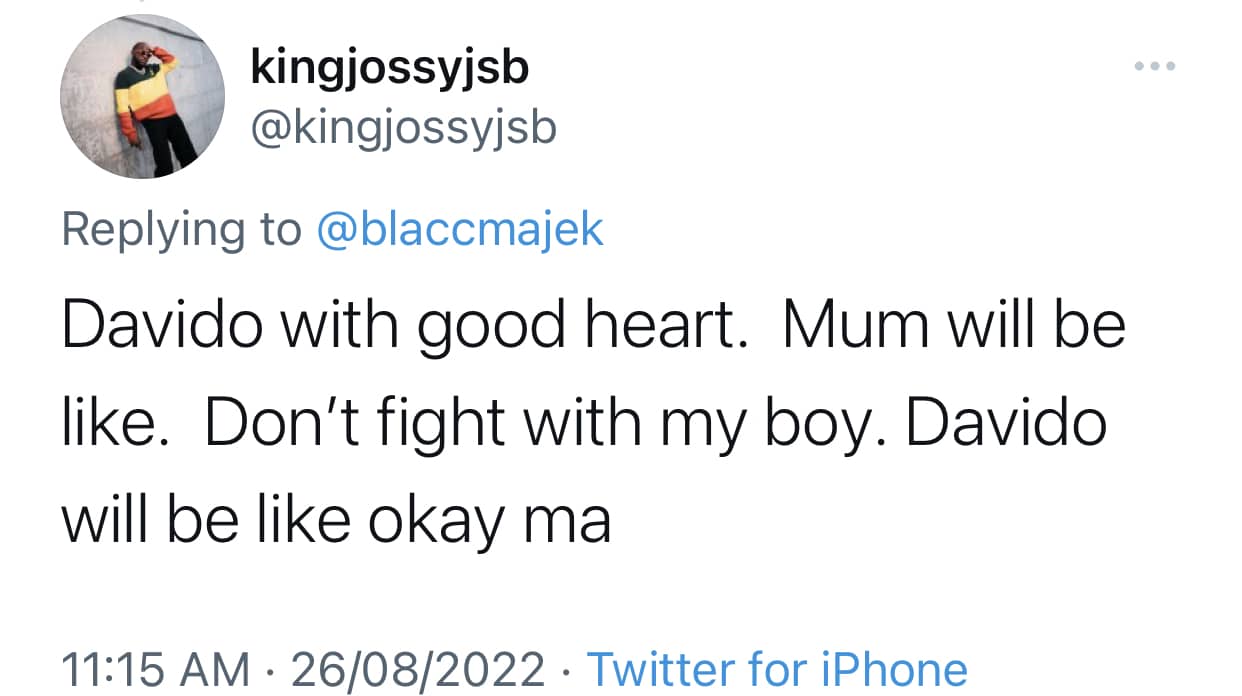
Task: Click the bold display name kingjossyjsb
Action: [390, 70]
